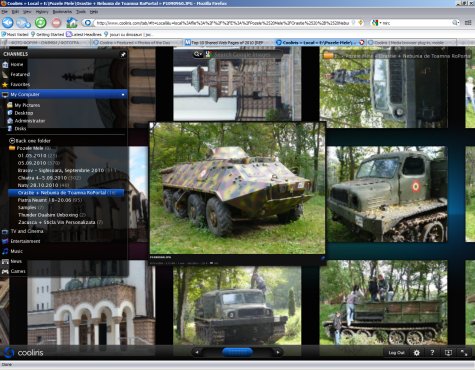Select the tracked army truck thumbnail
This screenshot has width=475, height=370.
387,194
